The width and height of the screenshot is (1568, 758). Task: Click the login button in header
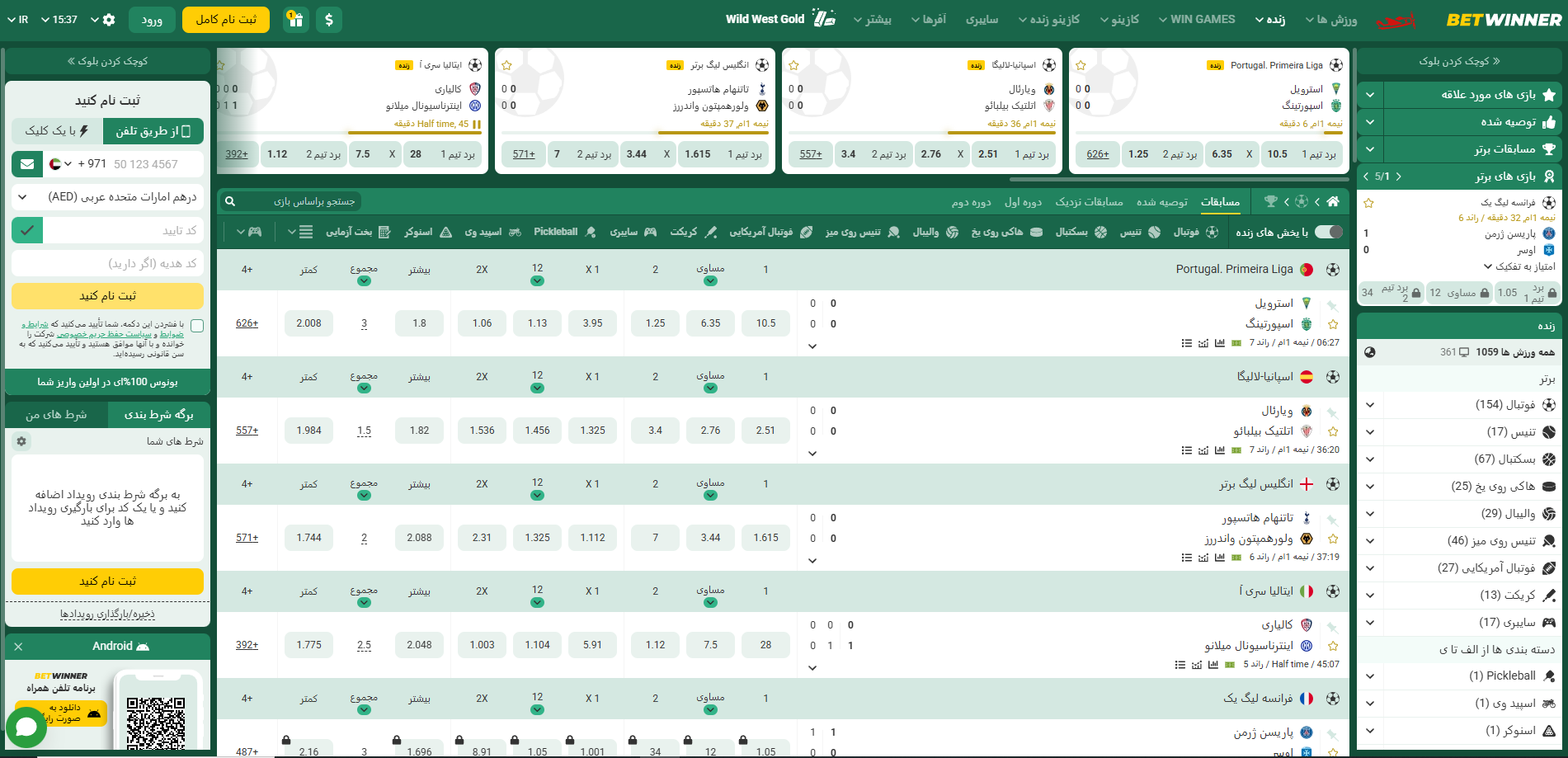[152, 19]
